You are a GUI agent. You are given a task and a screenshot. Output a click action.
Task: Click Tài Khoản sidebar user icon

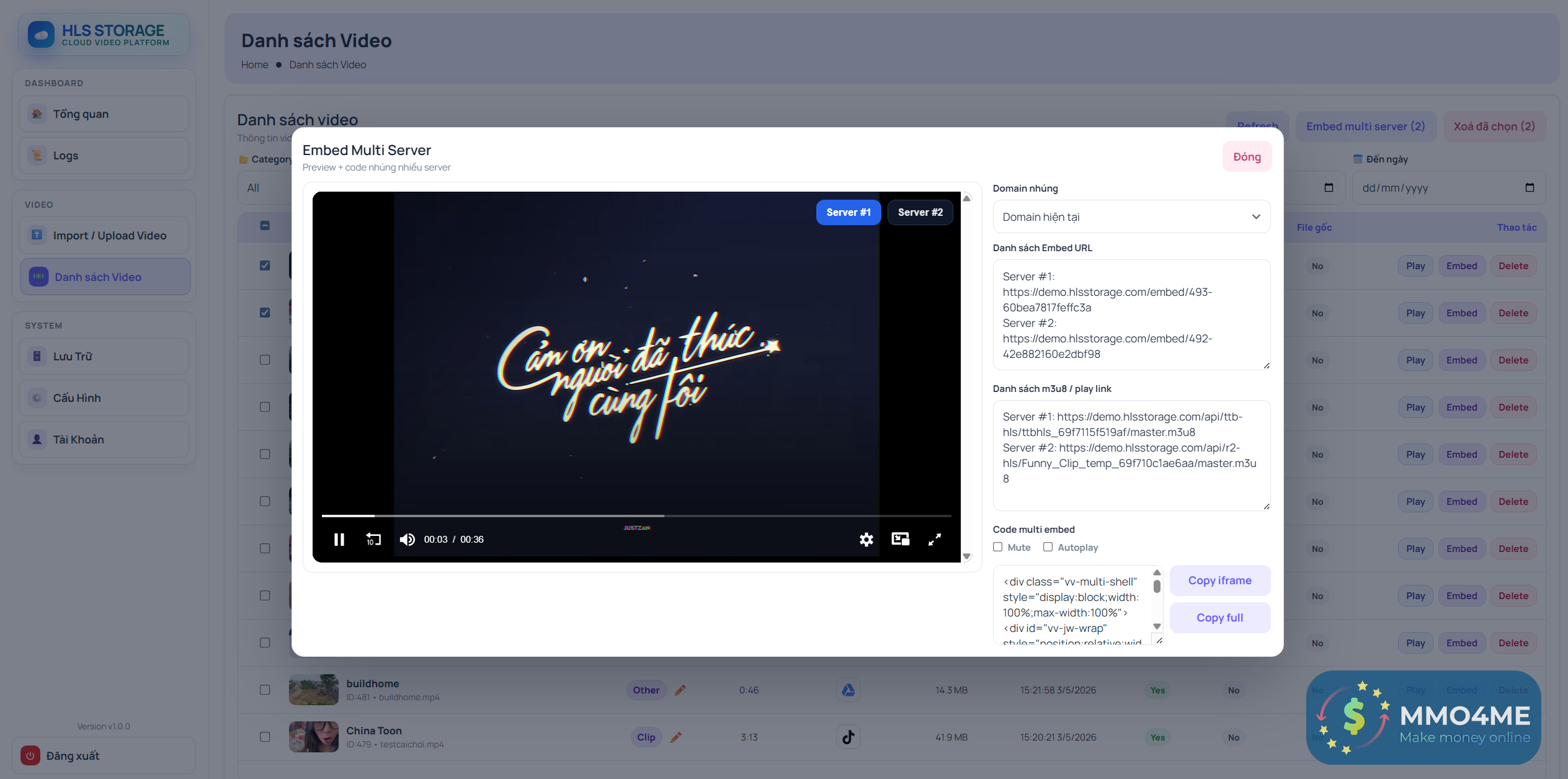[x=37, y=439]
